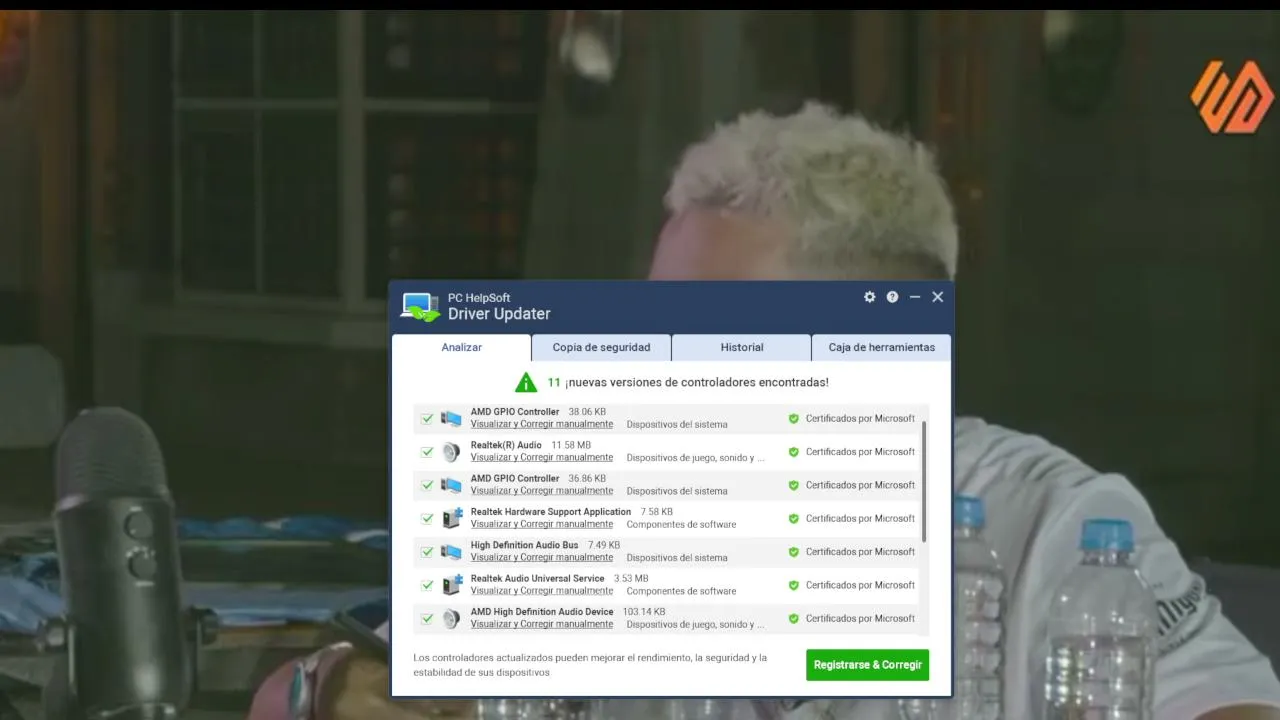Click shield icon for Realtek Hardware Support Application

coord(794,519)
